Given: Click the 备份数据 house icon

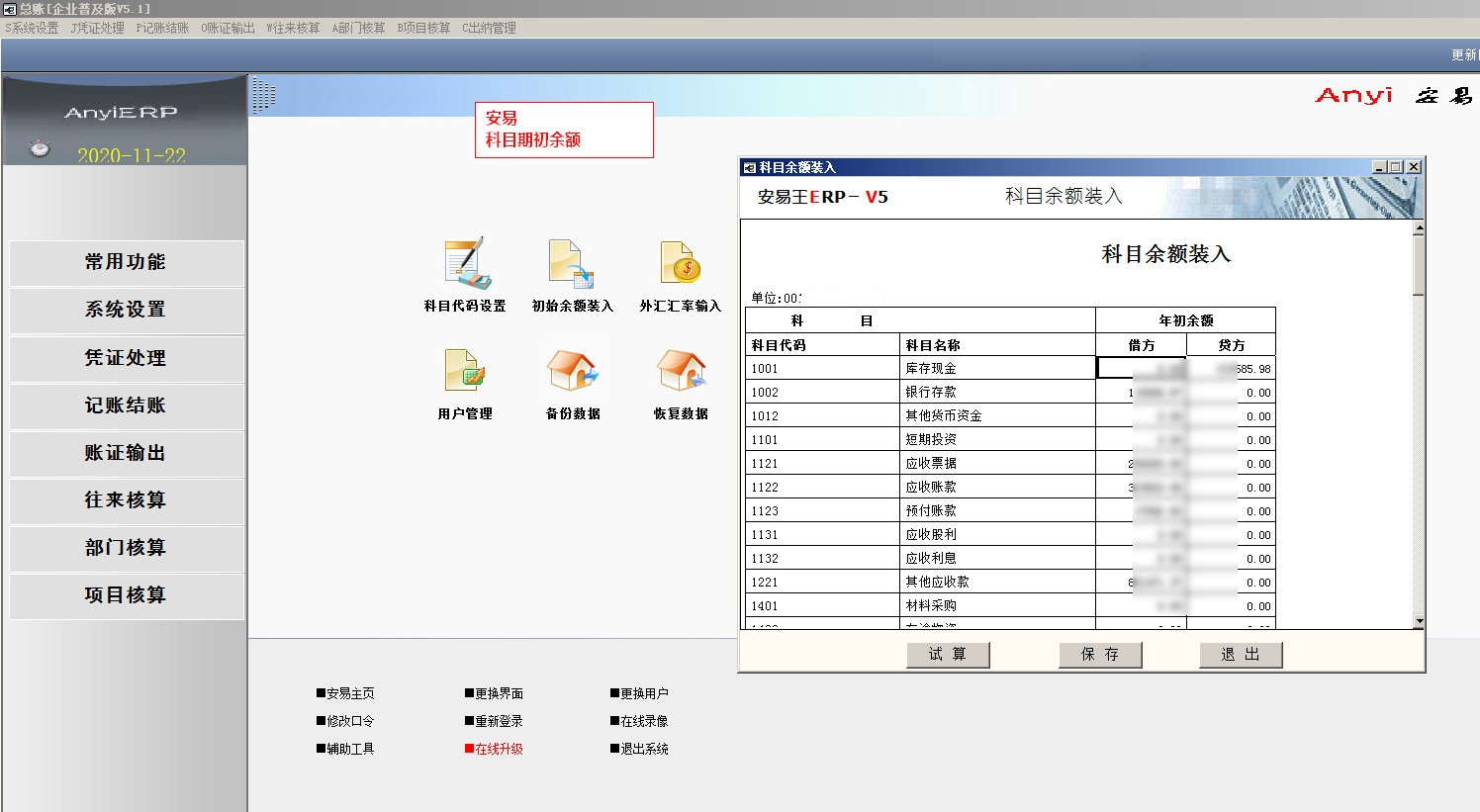Looking at the screenshot, I should tap(572, 372).
